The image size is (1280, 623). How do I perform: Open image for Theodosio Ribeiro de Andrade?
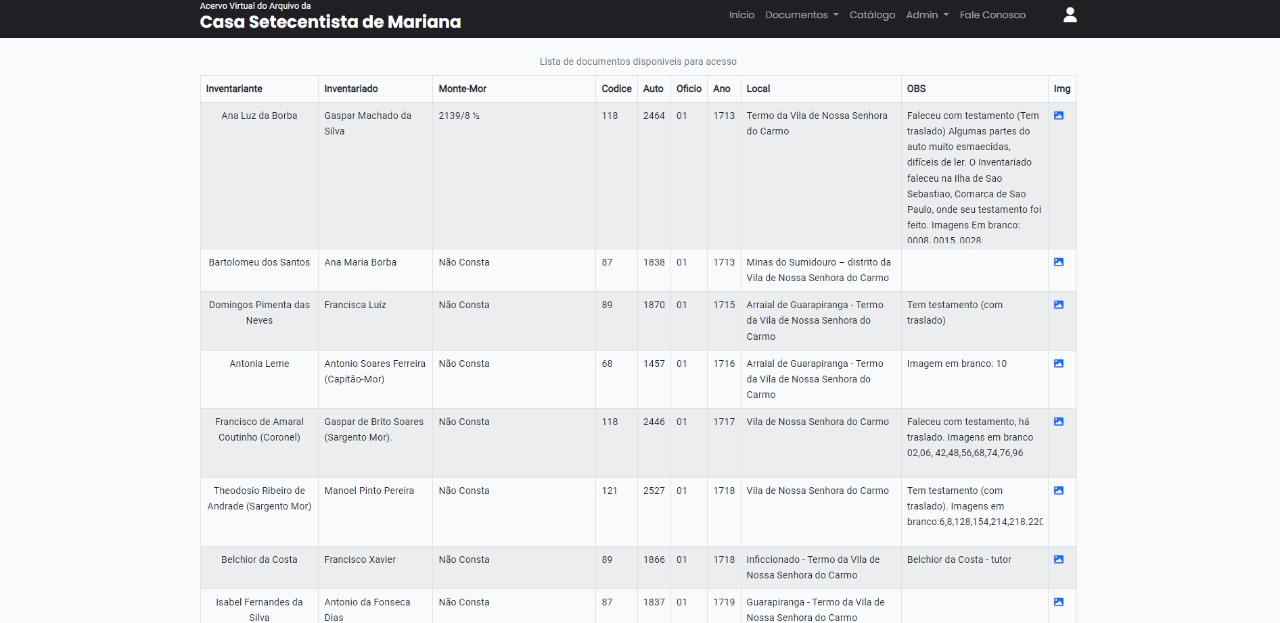1058,491
